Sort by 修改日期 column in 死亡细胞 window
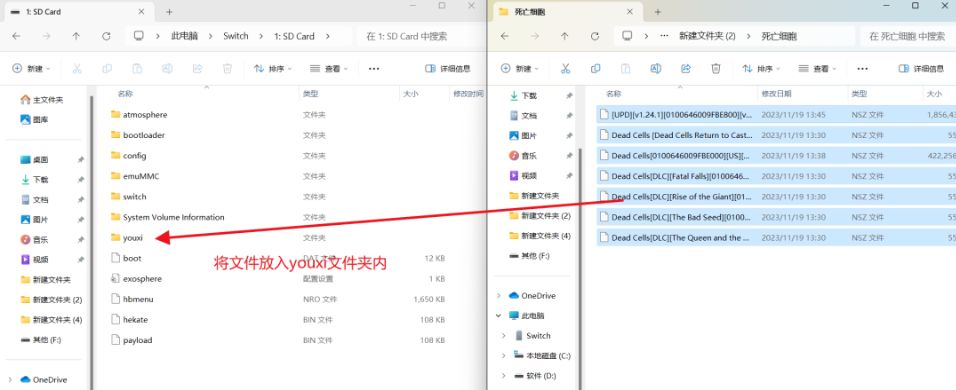The height and width of the screenshot is (390, 956). tap(776, 94)
